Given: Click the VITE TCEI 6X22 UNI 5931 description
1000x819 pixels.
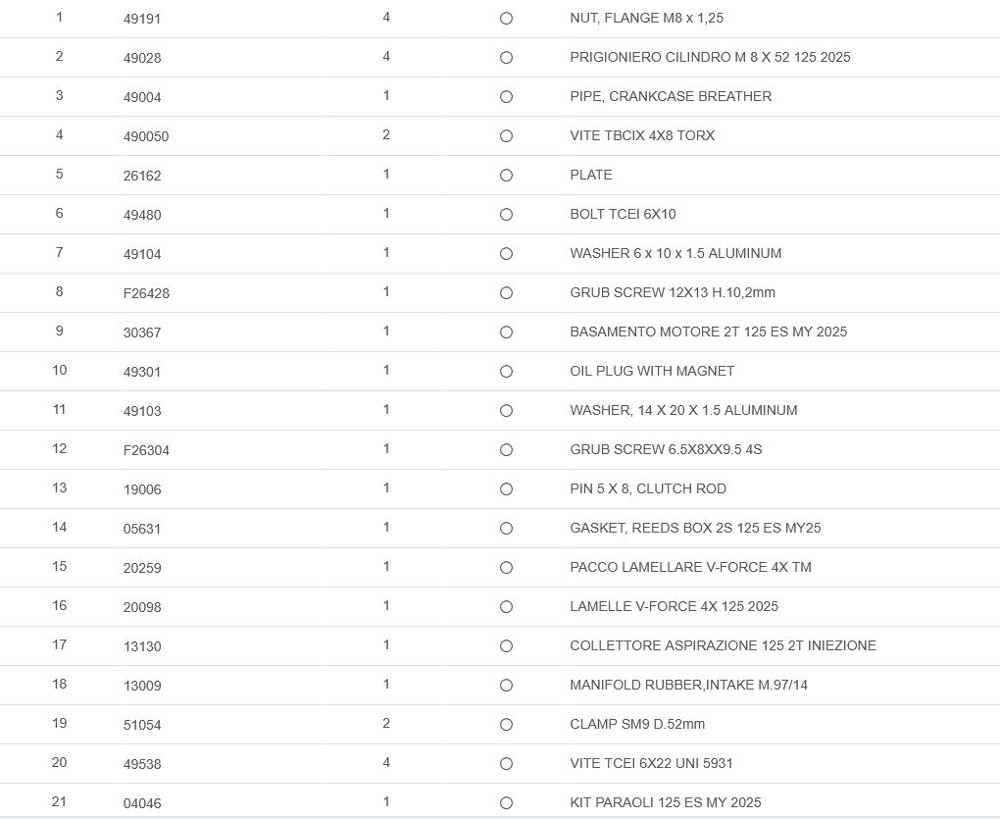Looking at the screenshot, I should (651, 764).
